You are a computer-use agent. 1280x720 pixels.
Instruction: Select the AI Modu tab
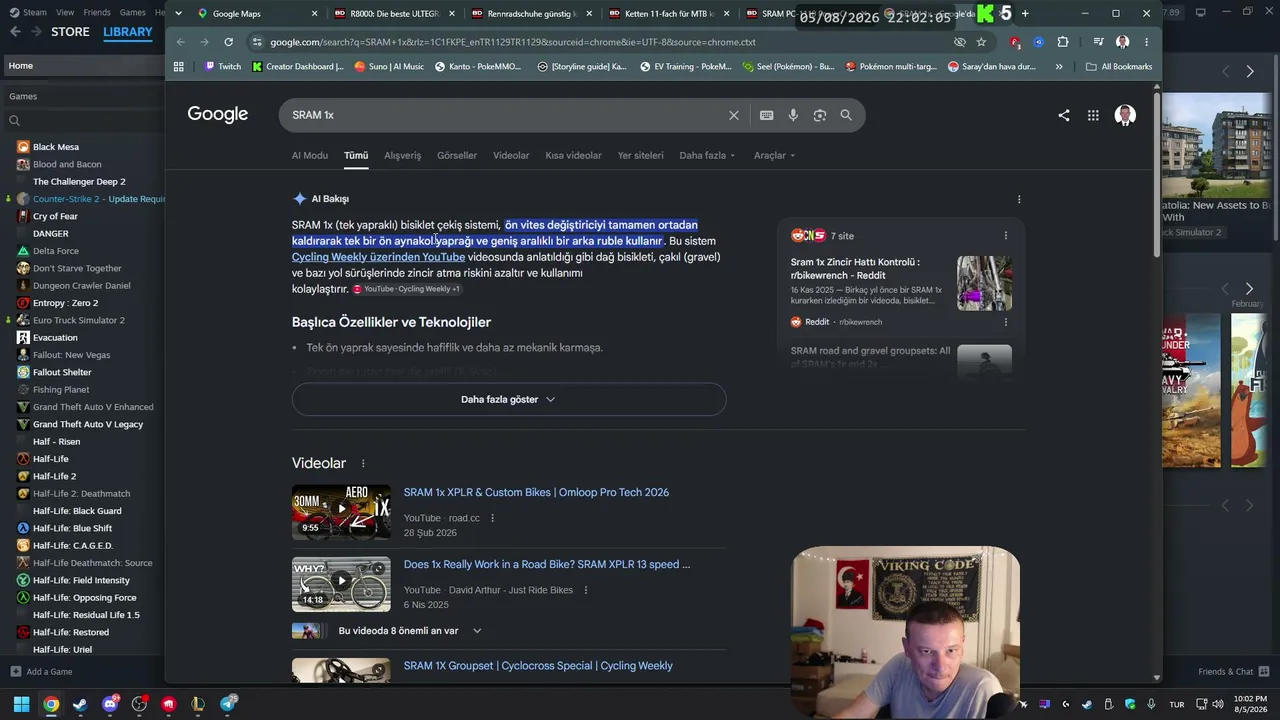click(x=310, y=155)
